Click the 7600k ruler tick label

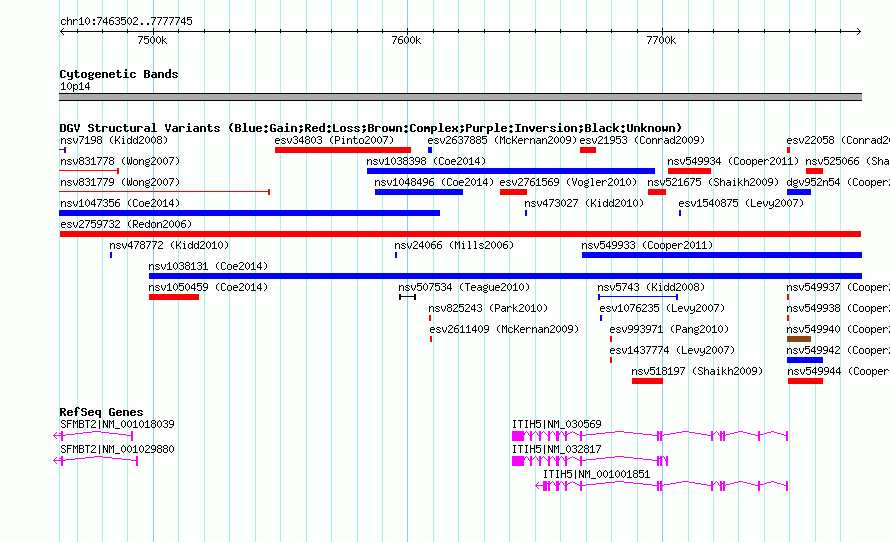pyautogui.click(x=406, y=40)
